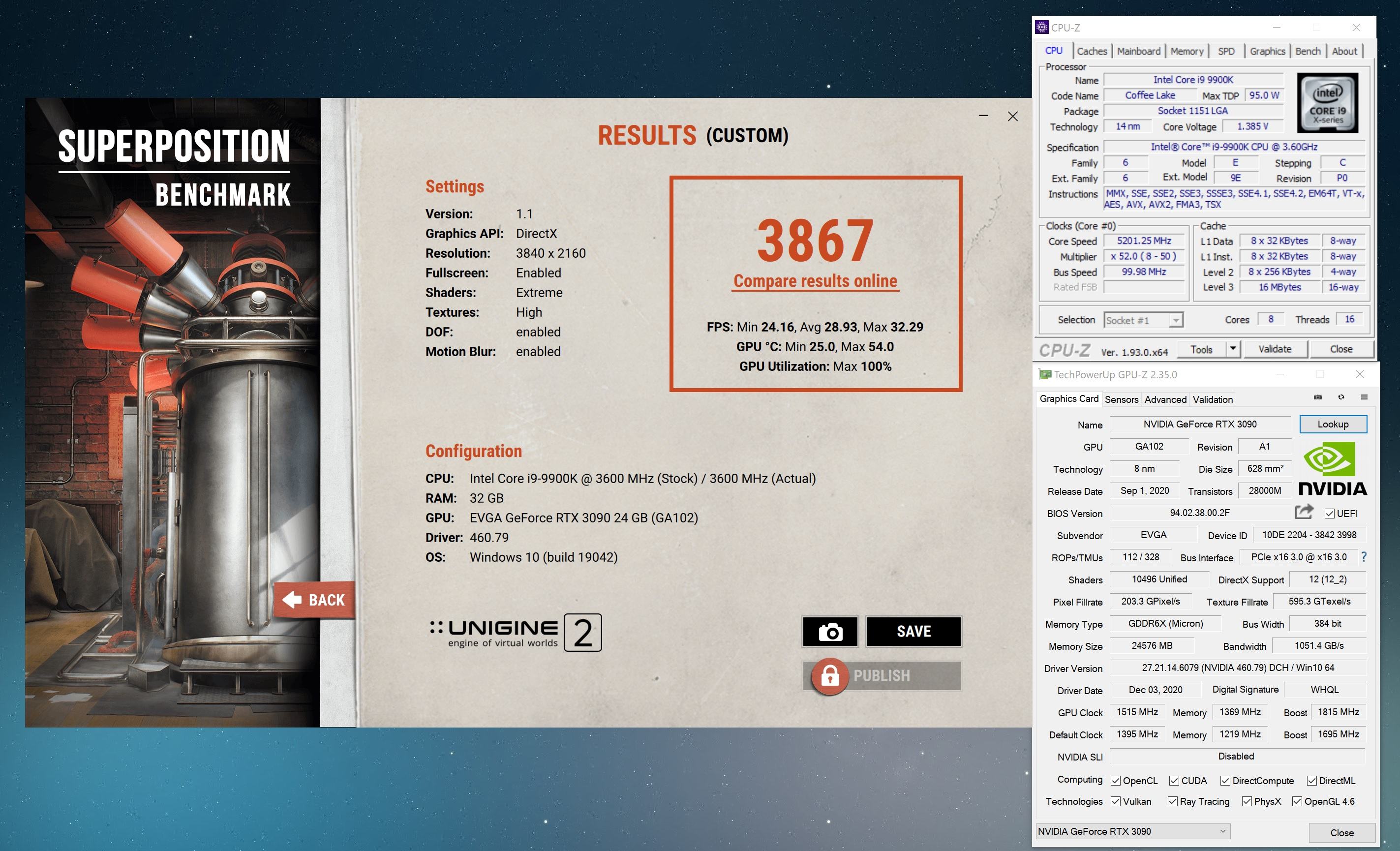Open the Socket #1 selection dropdown
1400x851 pixels.
pyautogui.click(x=1176, y=320)
